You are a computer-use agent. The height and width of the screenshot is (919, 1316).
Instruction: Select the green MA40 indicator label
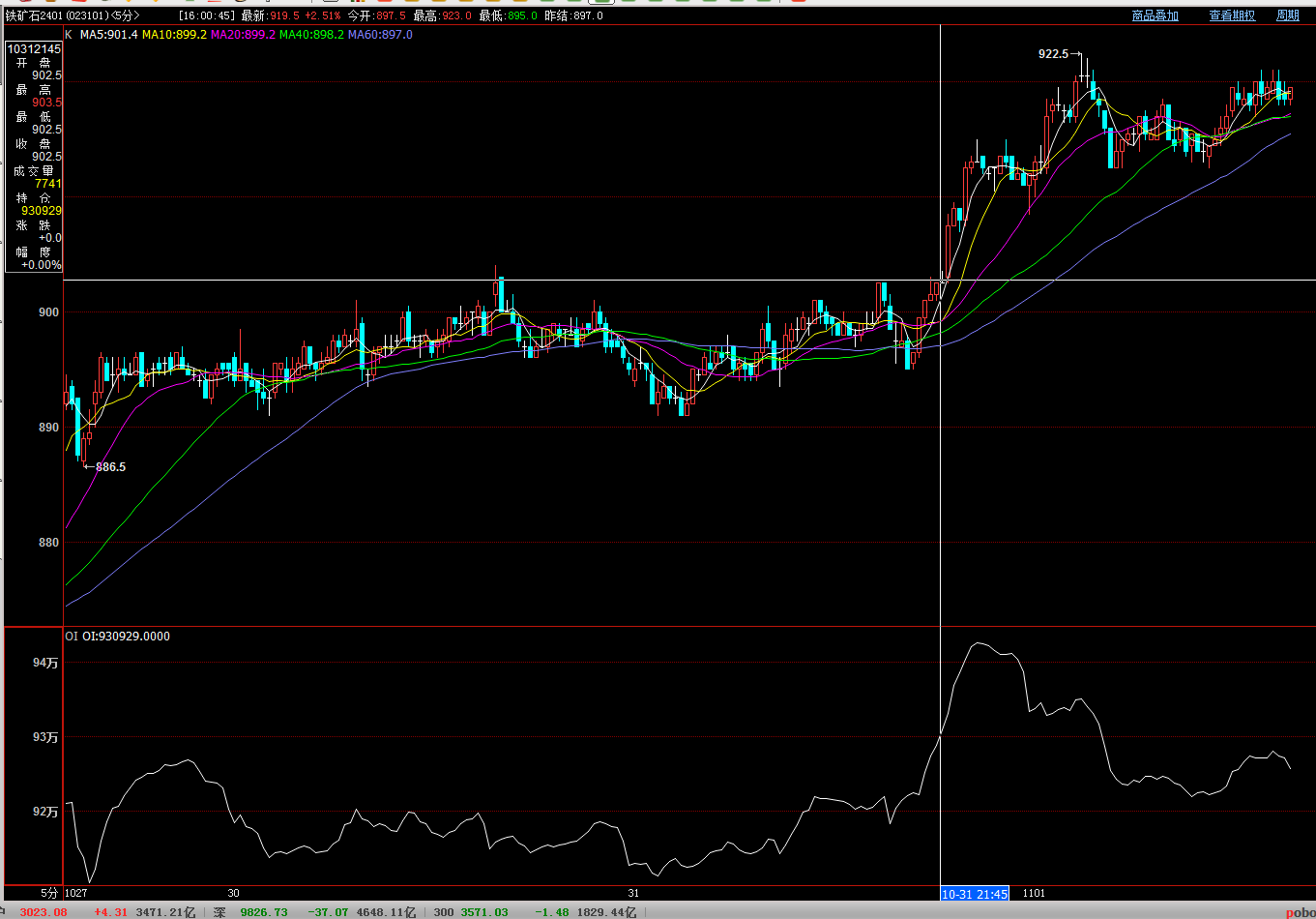311,35
